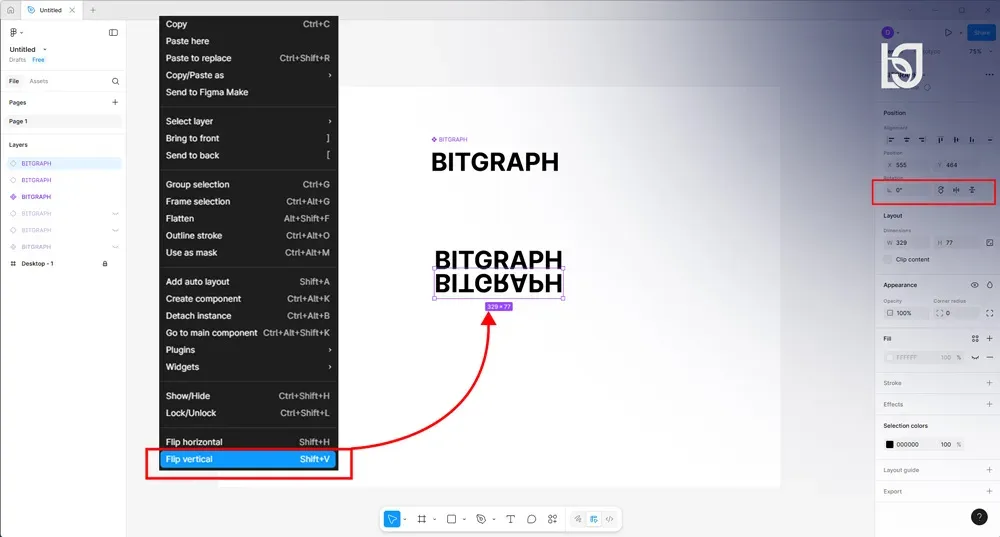Align left in the Alignment row

[891, 140]
